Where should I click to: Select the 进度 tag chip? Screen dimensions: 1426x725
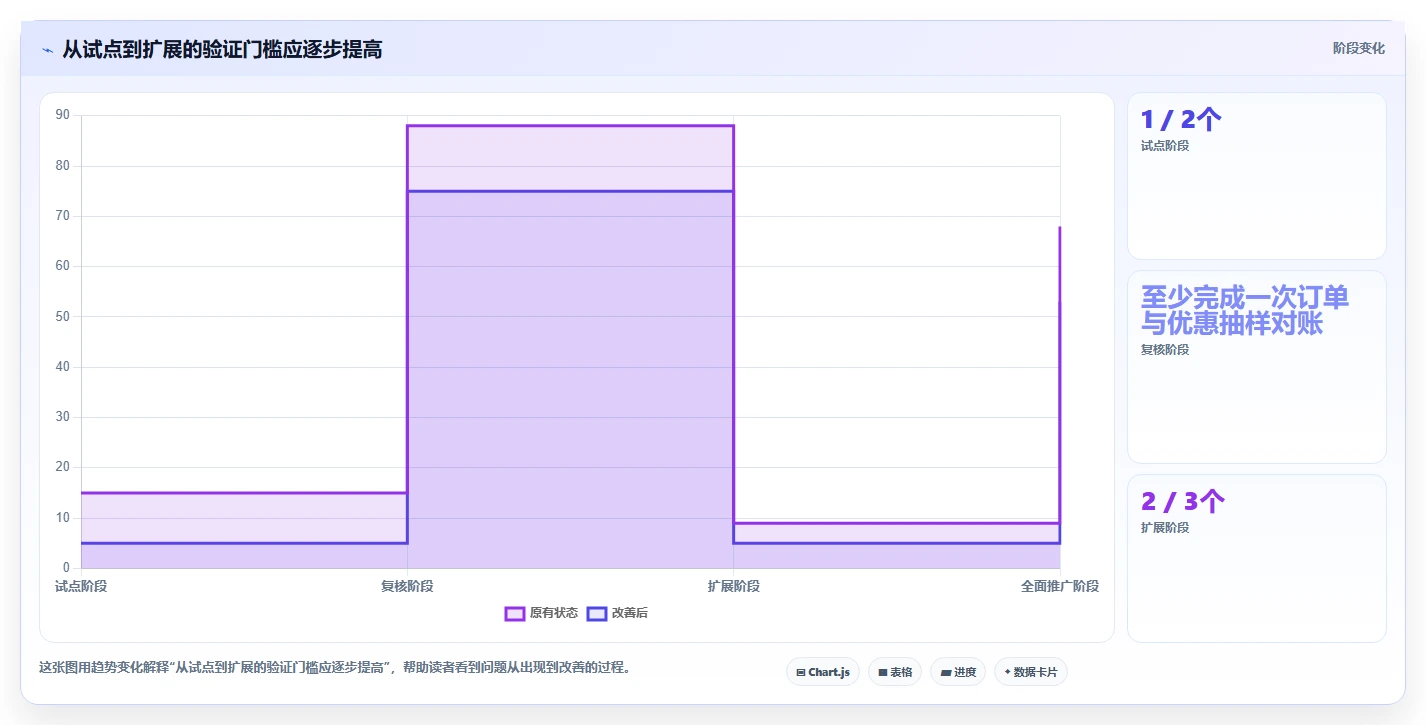[x=958, y=672]
